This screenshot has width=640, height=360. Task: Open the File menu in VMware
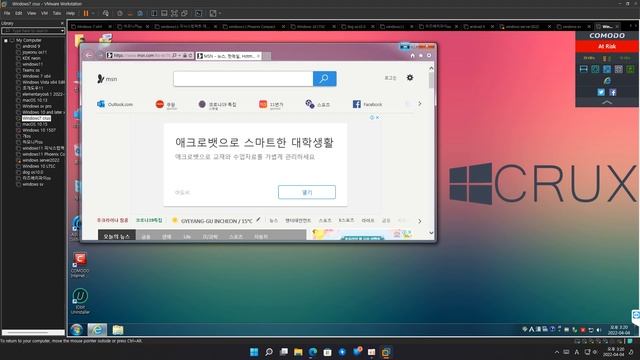pyautogui.click(x=7, y=13)
